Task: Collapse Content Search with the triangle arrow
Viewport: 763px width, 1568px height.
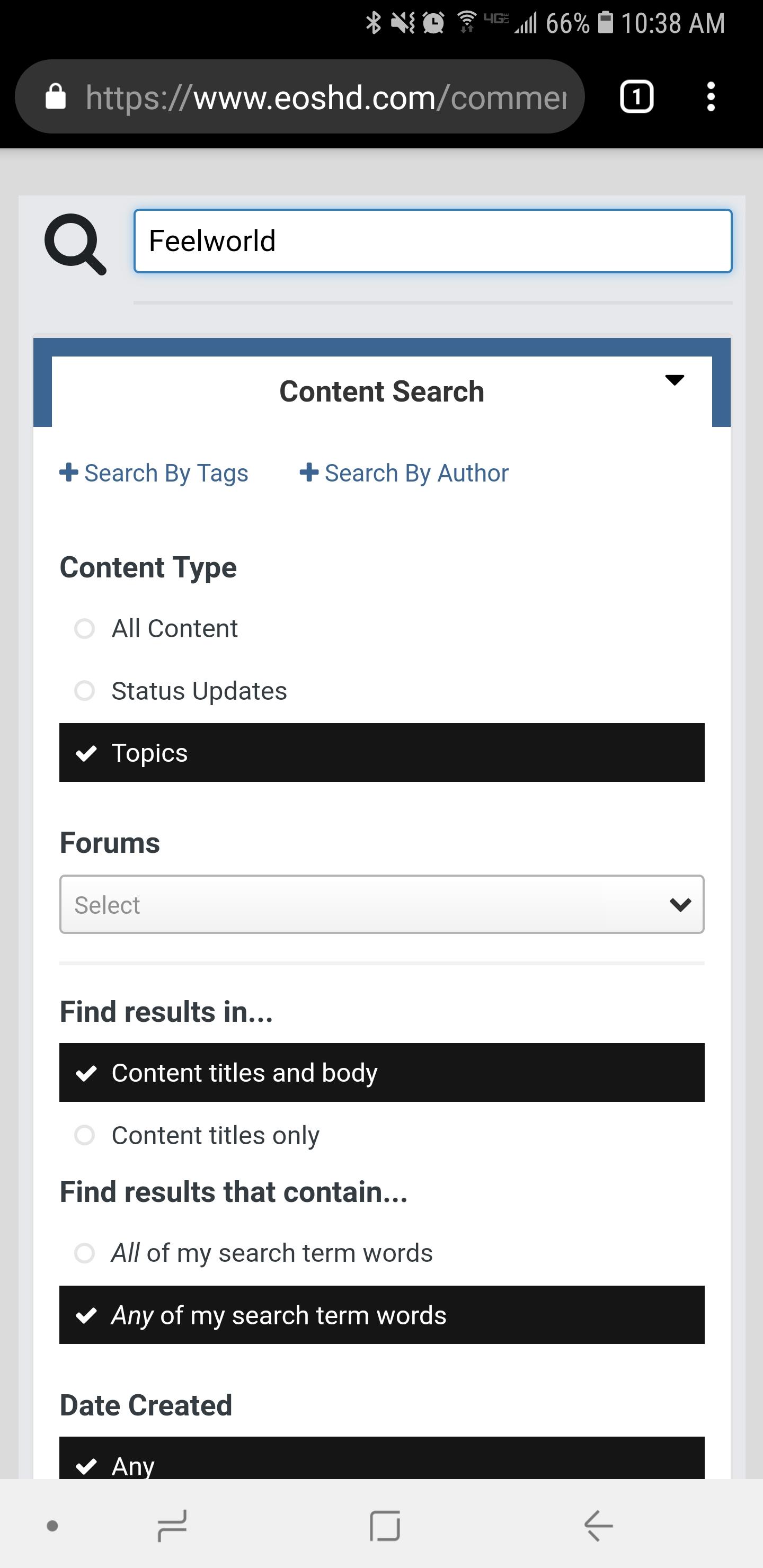Action: click(x=675, y=380)
